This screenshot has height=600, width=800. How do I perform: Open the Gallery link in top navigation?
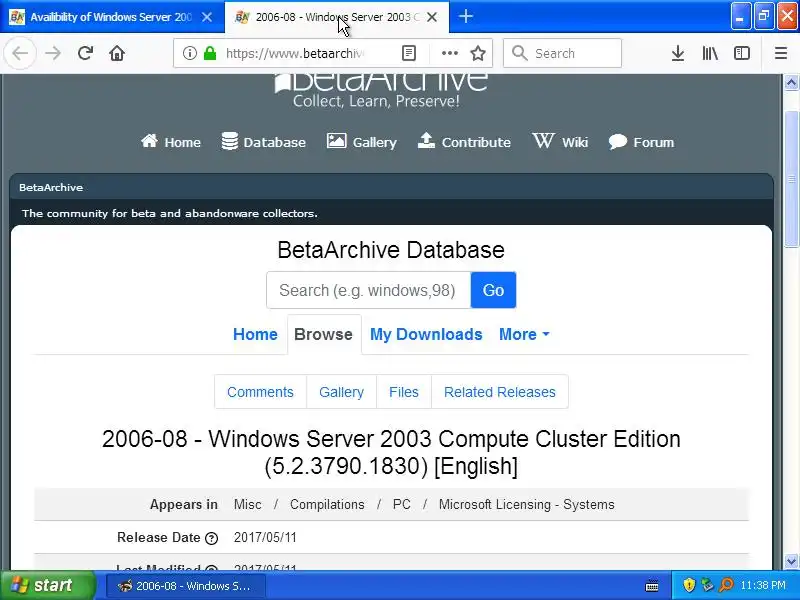(362, 142)
